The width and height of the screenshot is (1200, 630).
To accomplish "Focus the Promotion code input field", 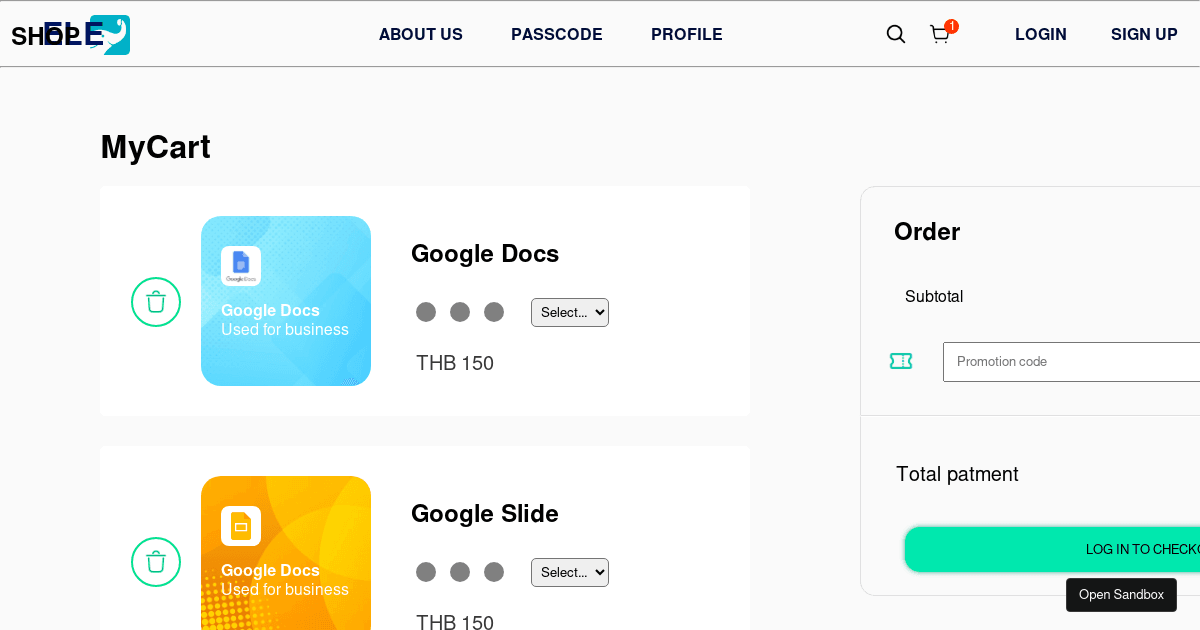I will (1071, 362).
